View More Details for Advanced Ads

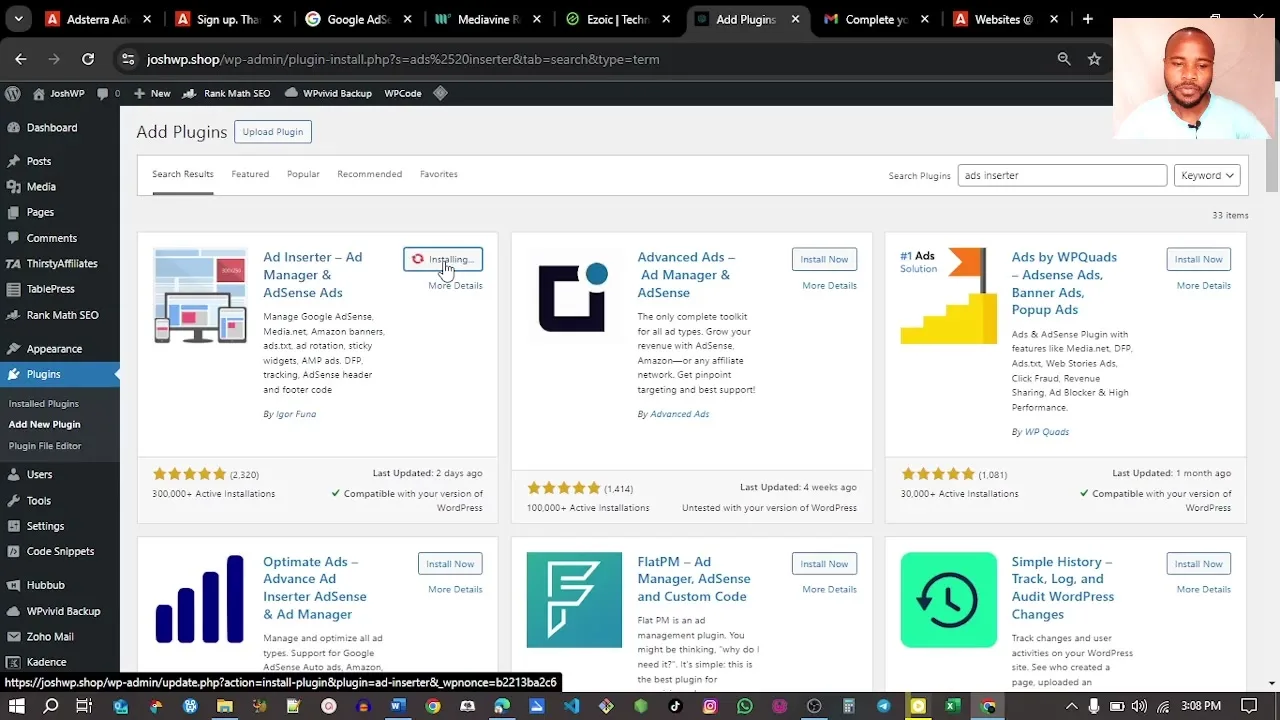point(829,286)
